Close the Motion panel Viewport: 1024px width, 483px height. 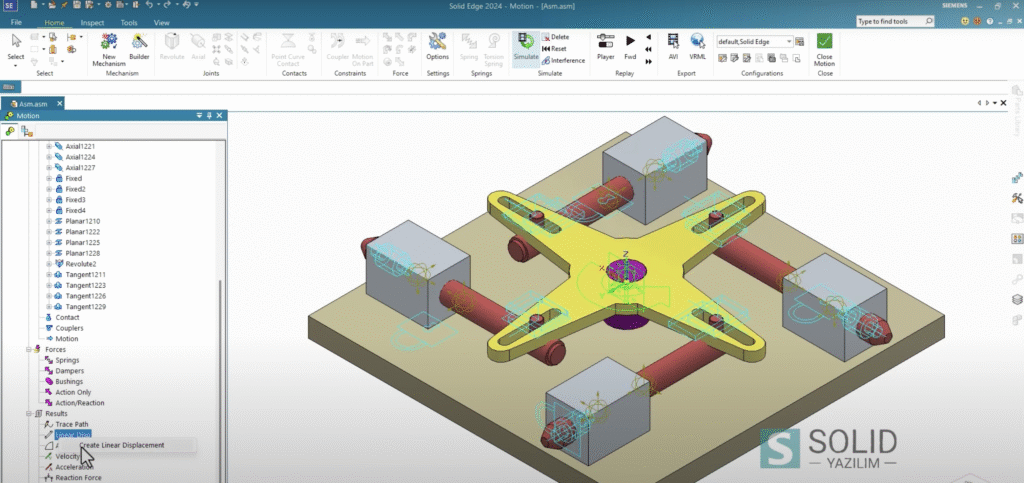(219, 116)
